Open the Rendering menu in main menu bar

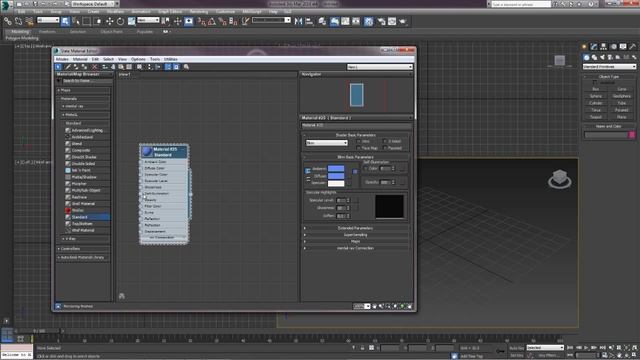click(x=199, y=12)
